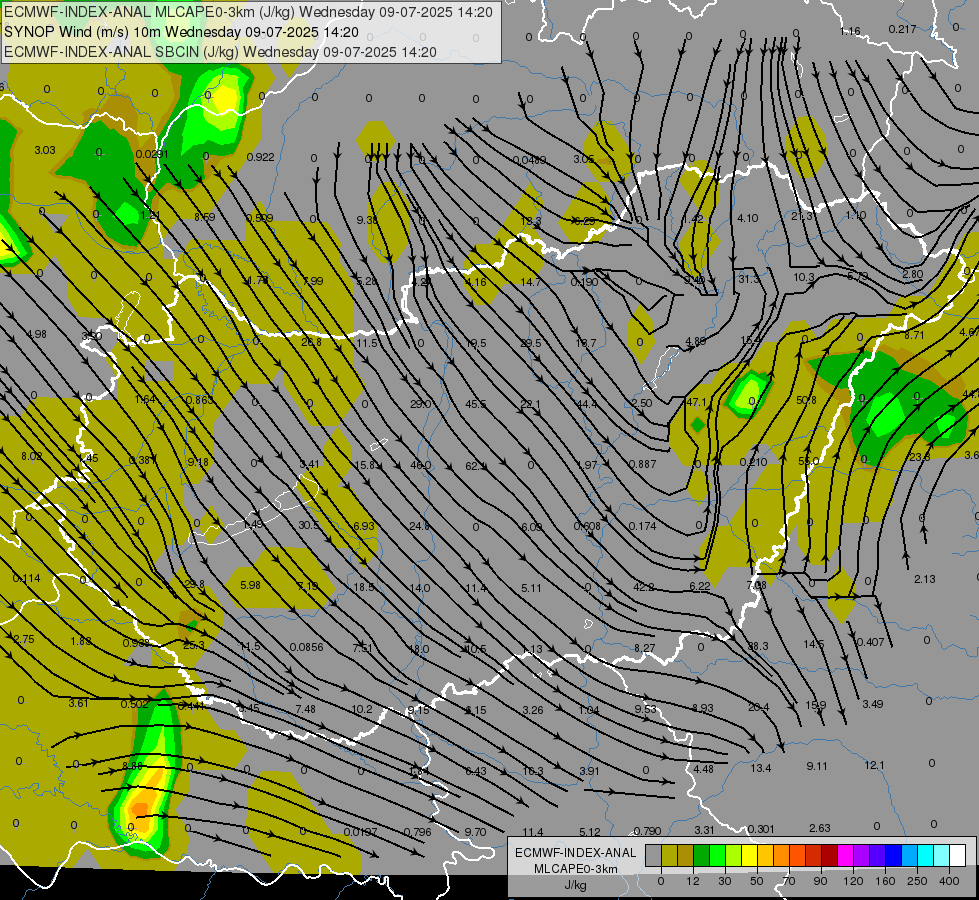The width and height of the screenshot is (979, 900).
Task: Click the map value 20.4
Action: click(x=759, y=707)
